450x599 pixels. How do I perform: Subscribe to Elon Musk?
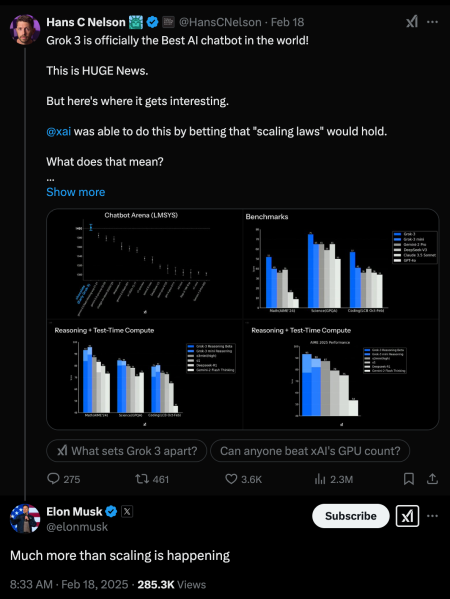tap(351, 516)
